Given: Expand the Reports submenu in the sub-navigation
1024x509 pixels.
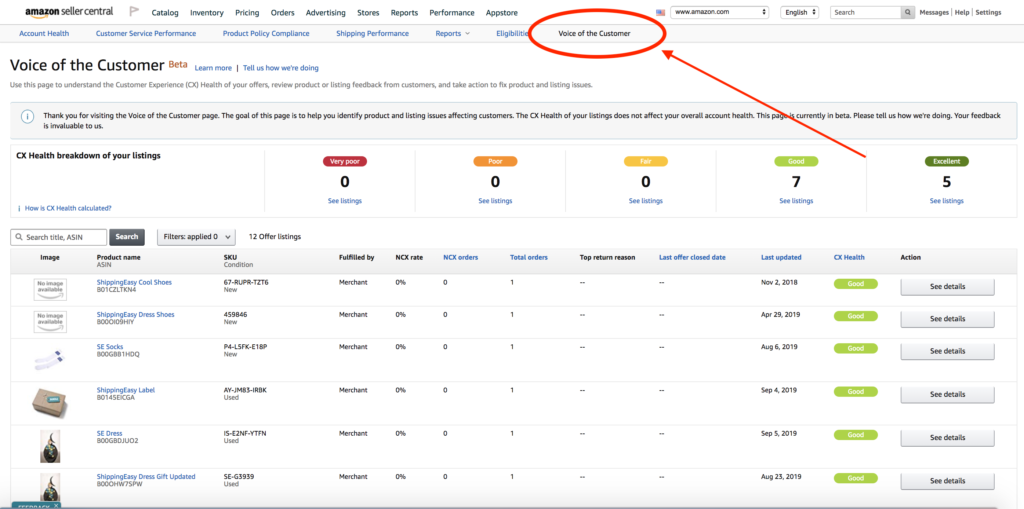Looking at the screenshot, I should coord(453,33).
